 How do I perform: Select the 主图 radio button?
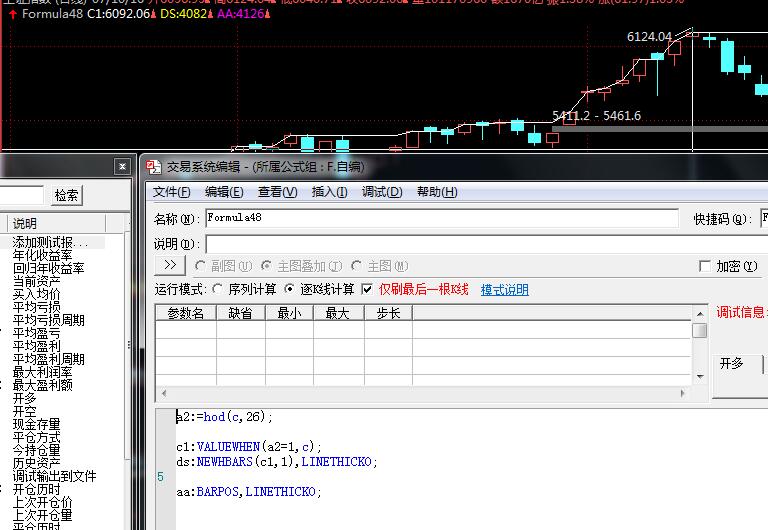(357, 266)
